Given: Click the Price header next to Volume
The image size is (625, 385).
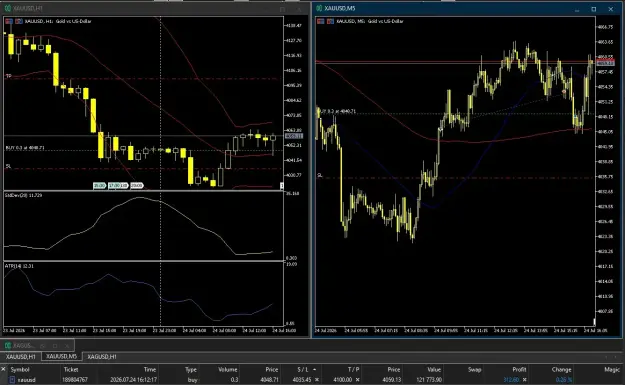Looking at the screenshot, I should 272,369.
